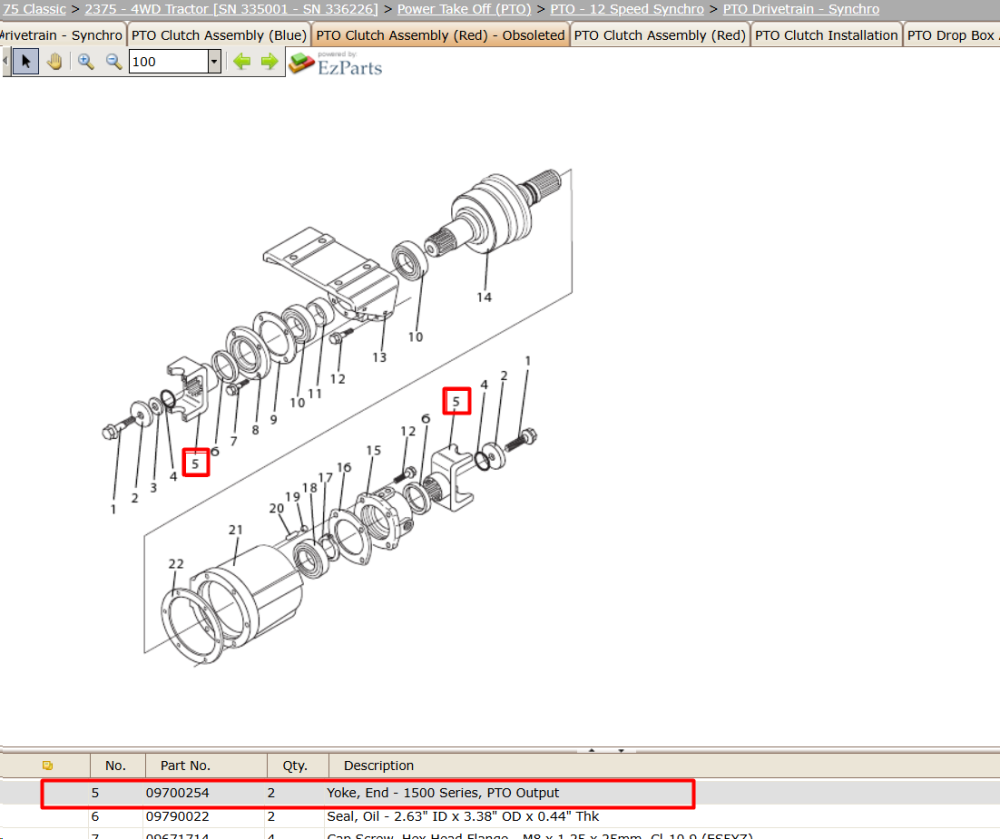The image size is (1000, 839).
Task: Select part number 09700254 cell
Action: (177, 793)
